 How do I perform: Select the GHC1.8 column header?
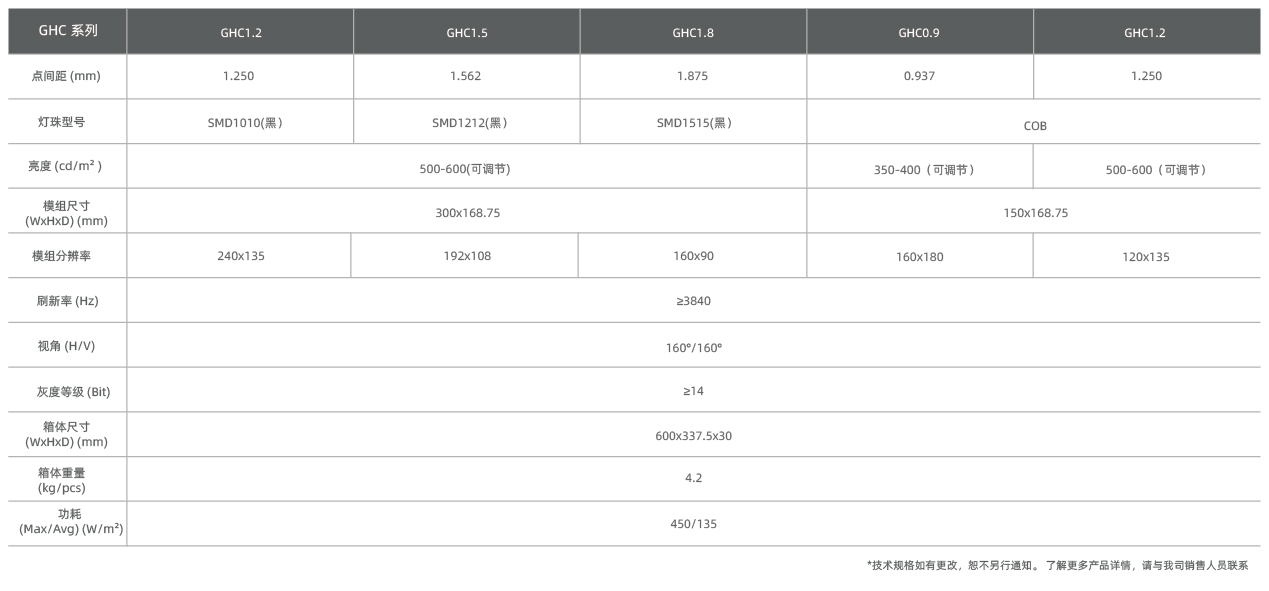point(693,32)
